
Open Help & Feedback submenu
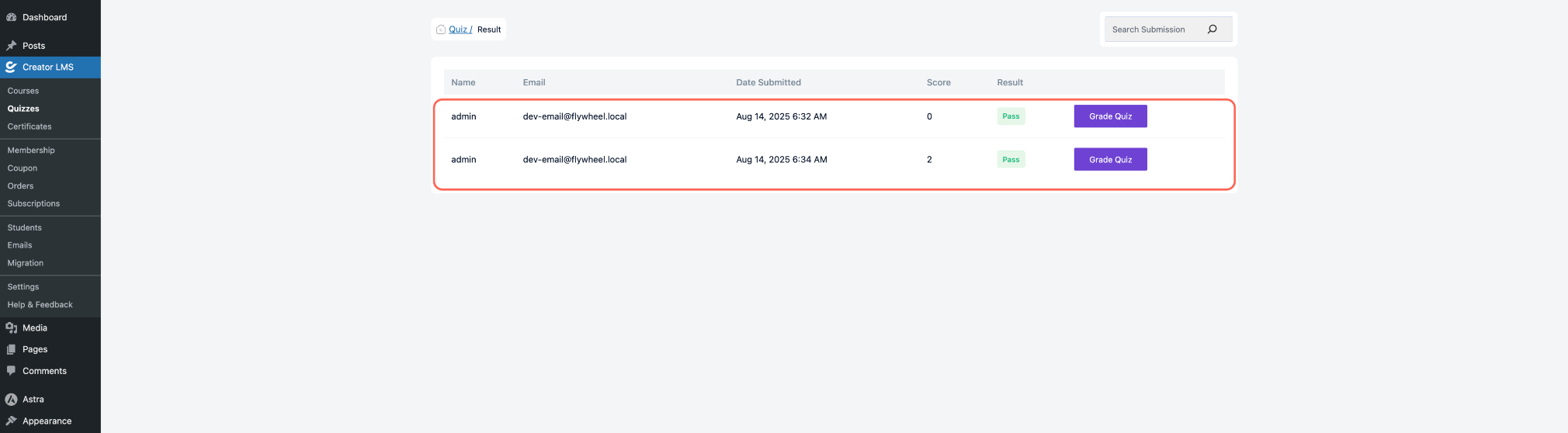pyautogui.click(x=40, y=305)
